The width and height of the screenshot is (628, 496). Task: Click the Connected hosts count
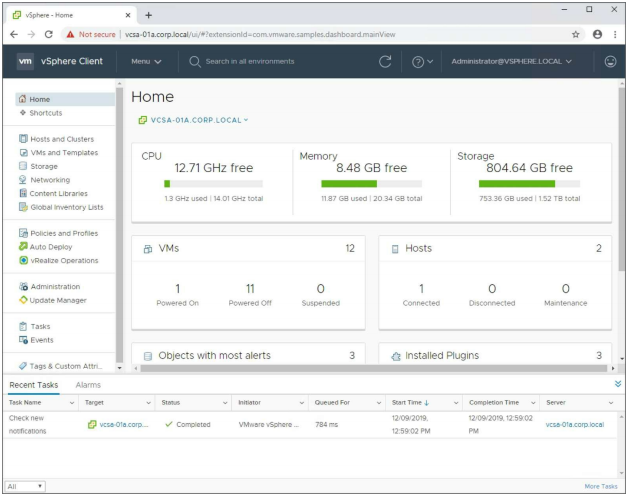tap(421, 288)
